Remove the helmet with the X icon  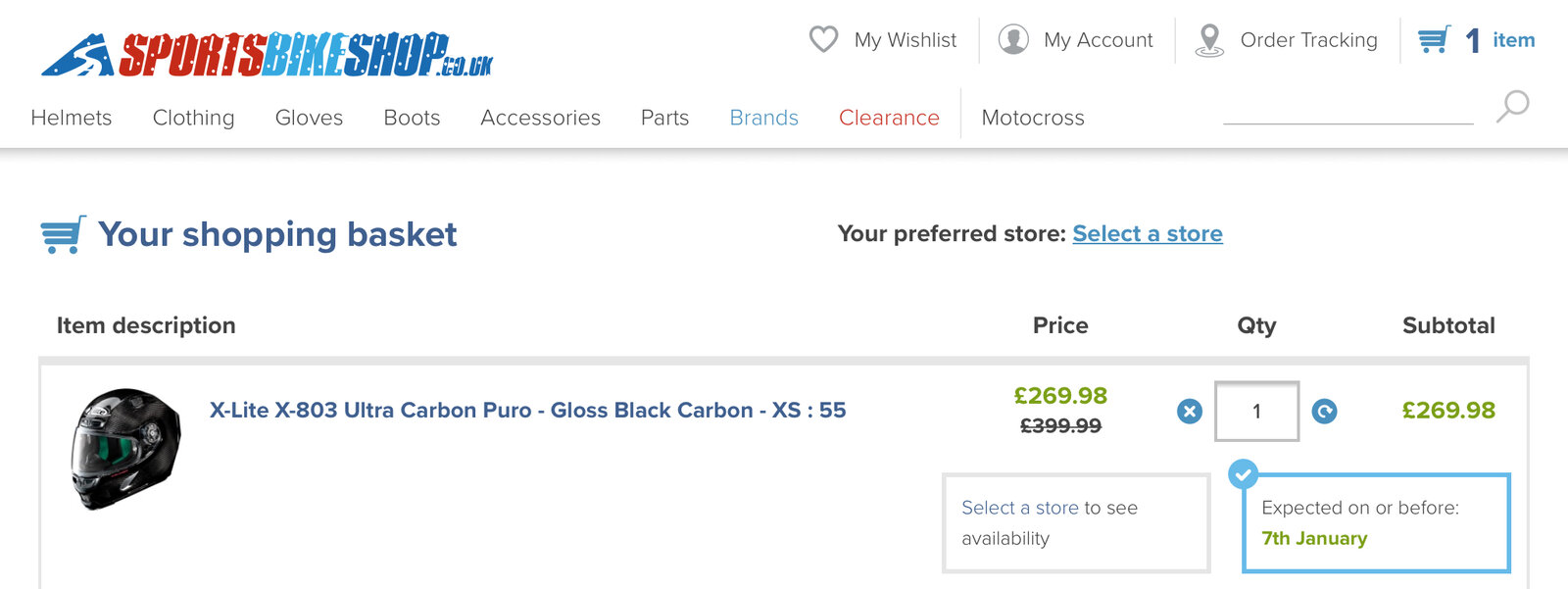coord(1190,412)
